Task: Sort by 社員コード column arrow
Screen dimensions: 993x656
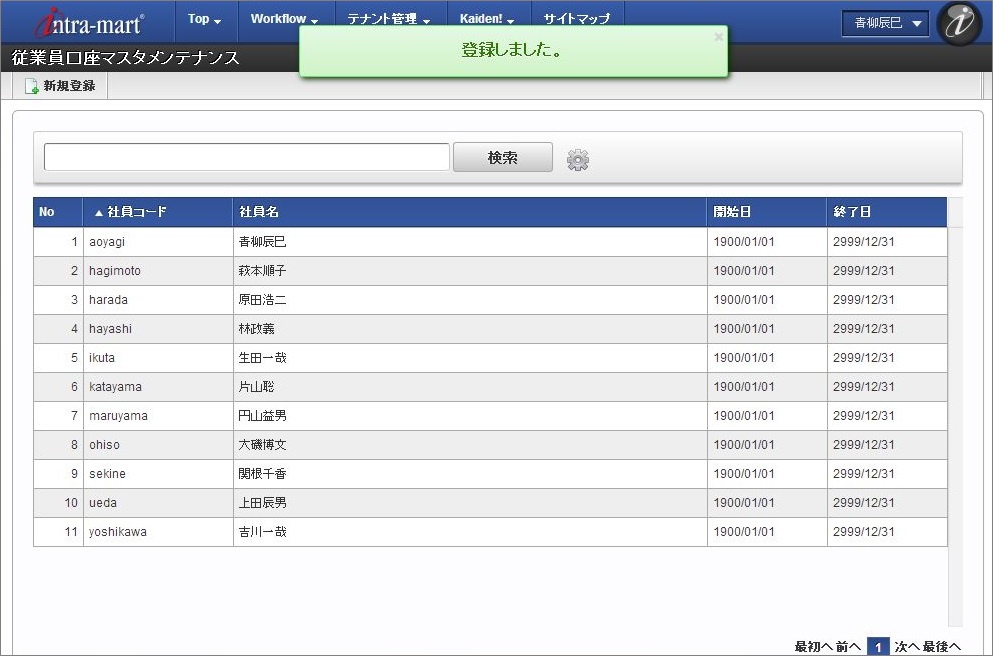Action: [98, 213]
